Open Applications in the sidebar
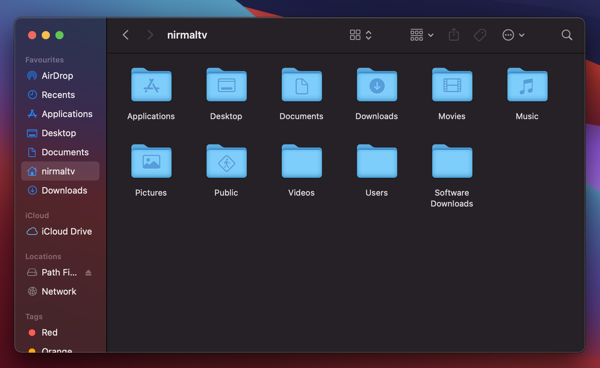600x368 pixels. tap(60, 114)
